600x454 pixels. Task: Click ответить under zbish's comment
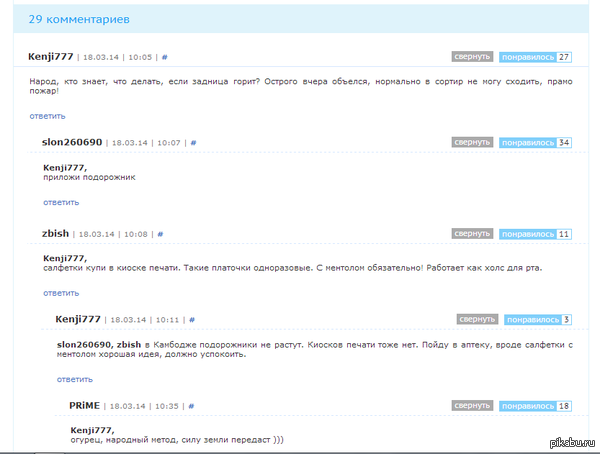[x=61, y=293]
